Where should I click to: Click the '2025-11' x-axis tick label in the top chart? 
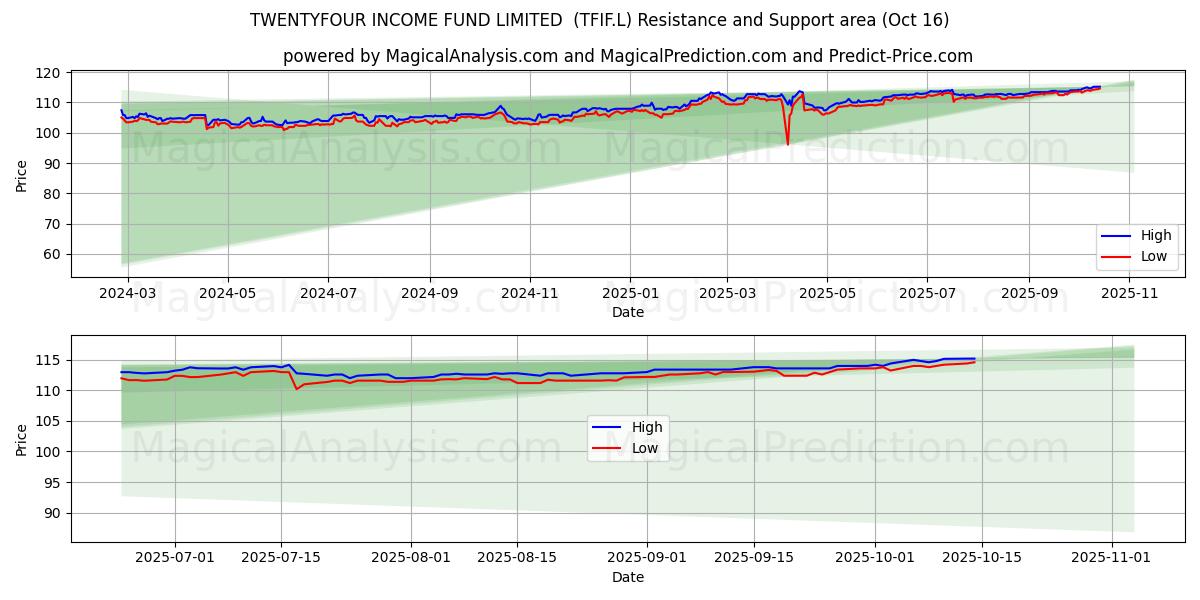coord(1130,294)
